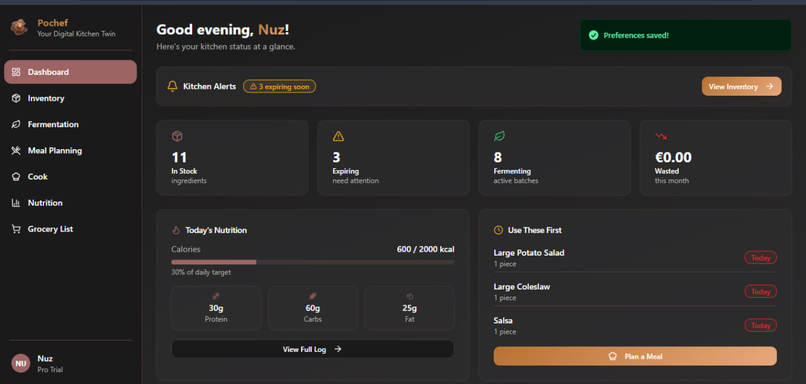
Task: Click the Preferences saved! notification text
Action: coord(636,35)
